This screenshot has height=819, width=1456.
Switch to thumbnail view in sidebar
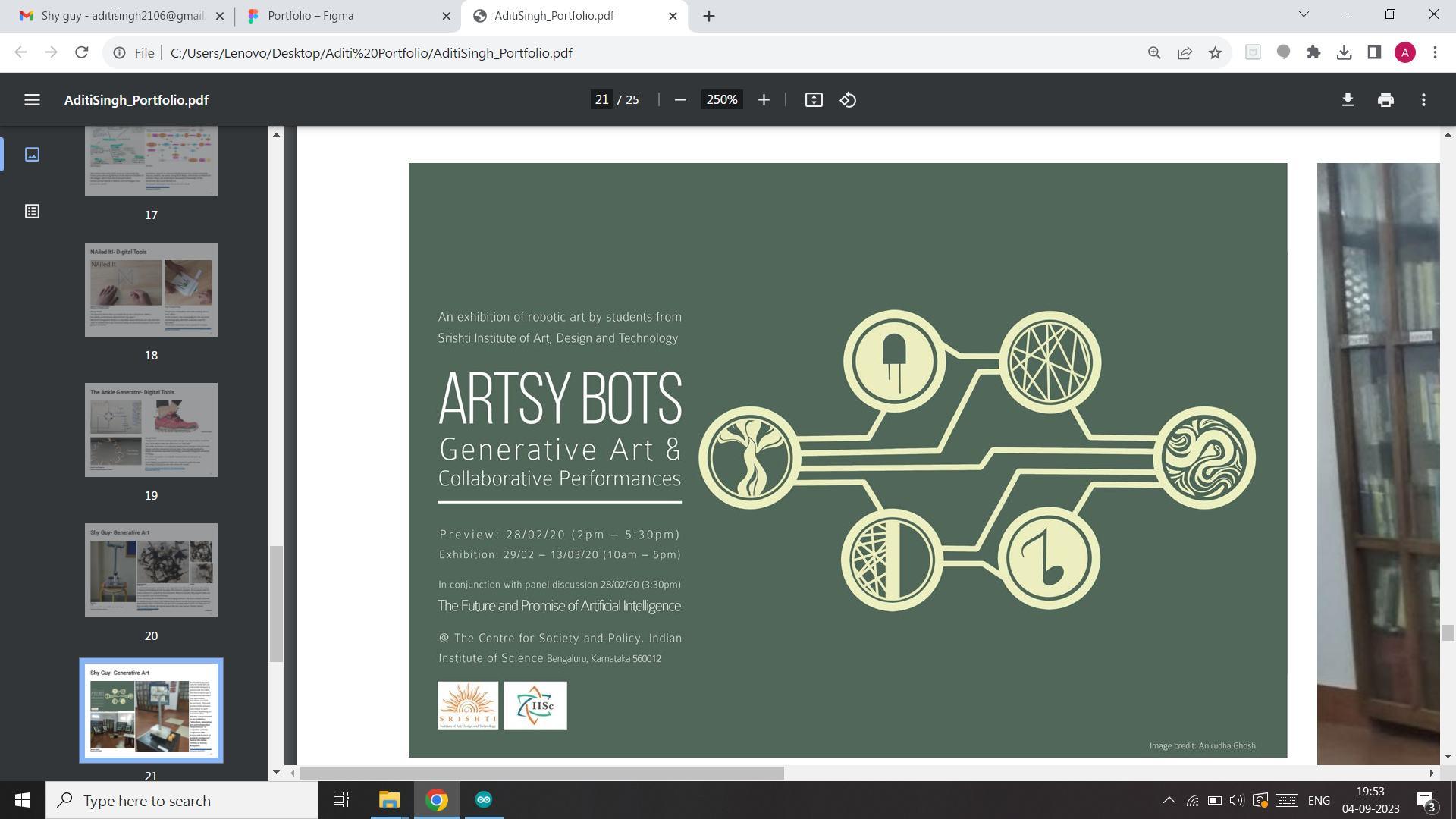pyautogui.click(x=32, y=155)
